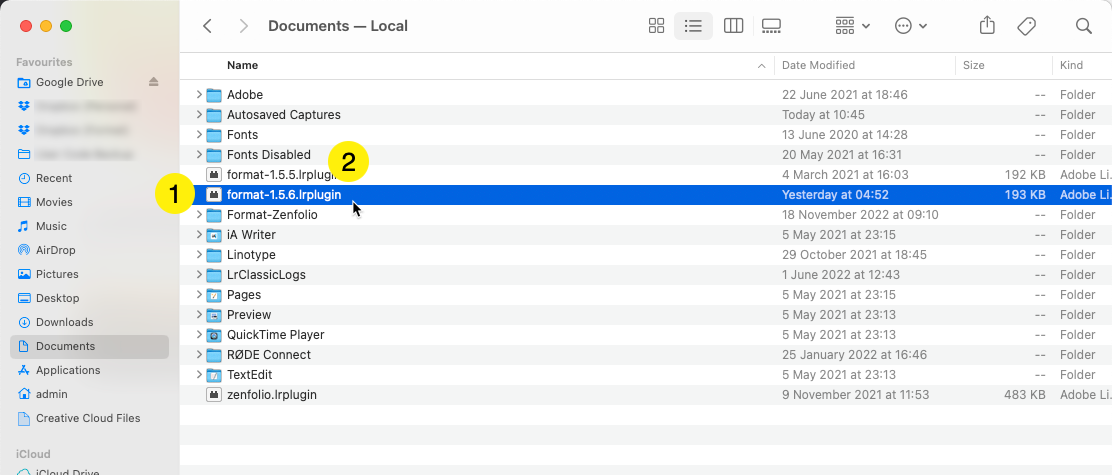The image size is (1112, 475).
Task: Switch to column view
Action: point(733,26)
